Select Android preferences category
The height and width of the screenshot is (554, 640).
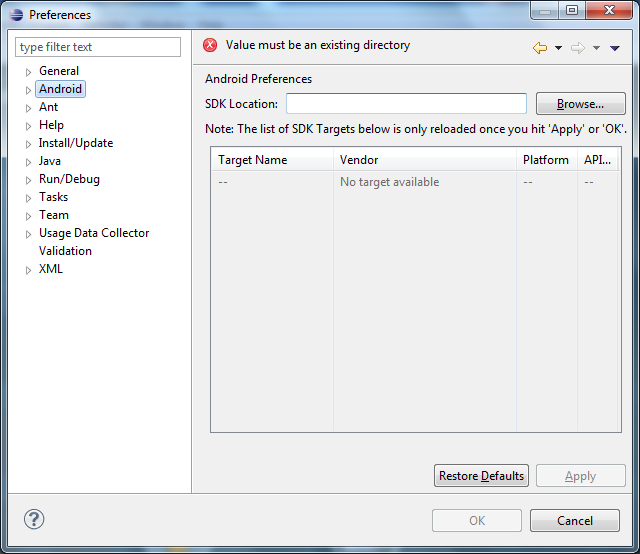(x=60, y=89)
